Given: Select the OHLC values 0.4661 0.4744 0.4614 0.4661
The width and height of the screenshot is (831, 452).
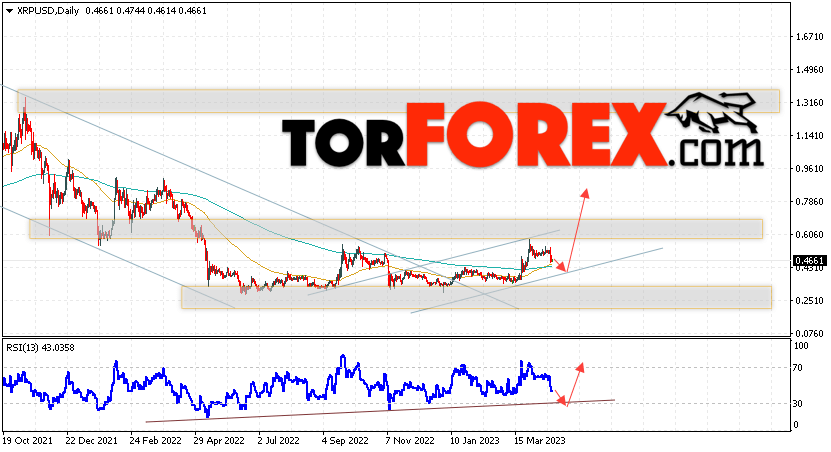Looking at the screenshot, I should (145, 11).
